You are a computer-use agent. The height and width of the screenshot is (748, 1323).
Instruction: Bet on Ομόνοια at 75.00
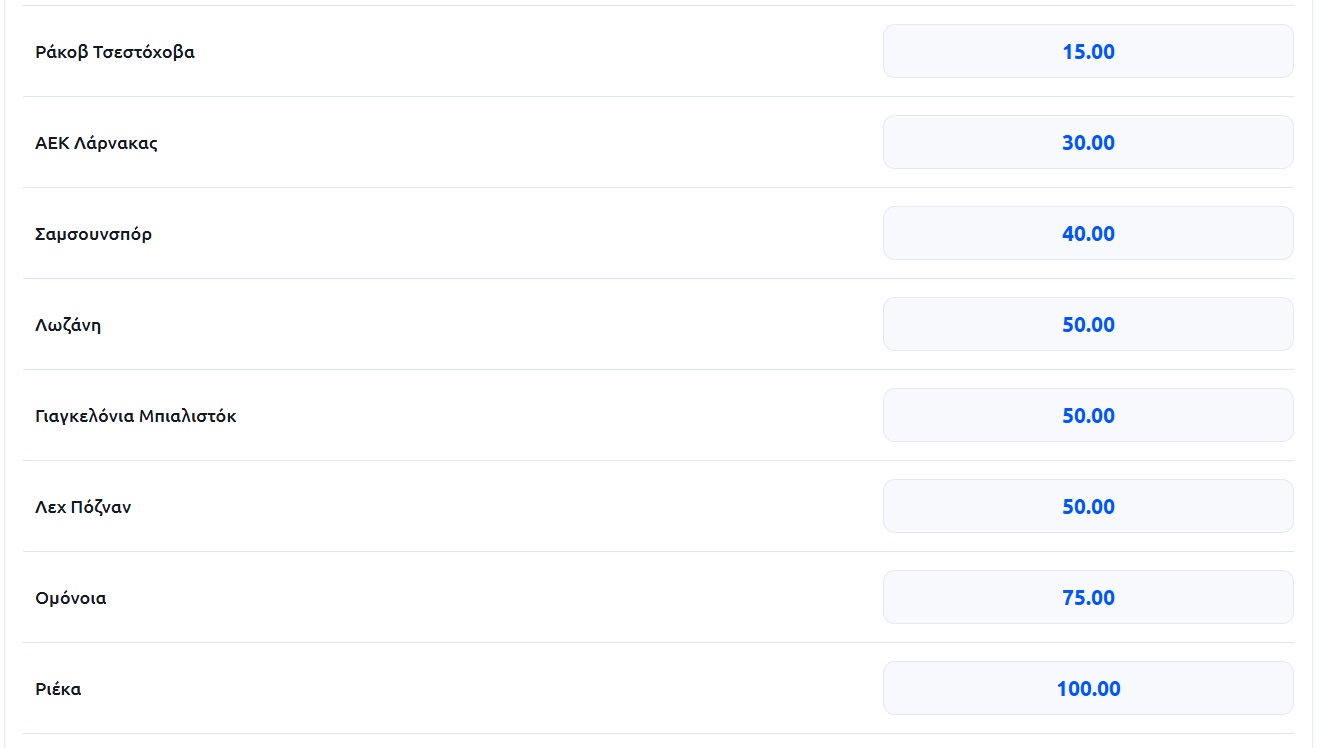(1088, 598)
